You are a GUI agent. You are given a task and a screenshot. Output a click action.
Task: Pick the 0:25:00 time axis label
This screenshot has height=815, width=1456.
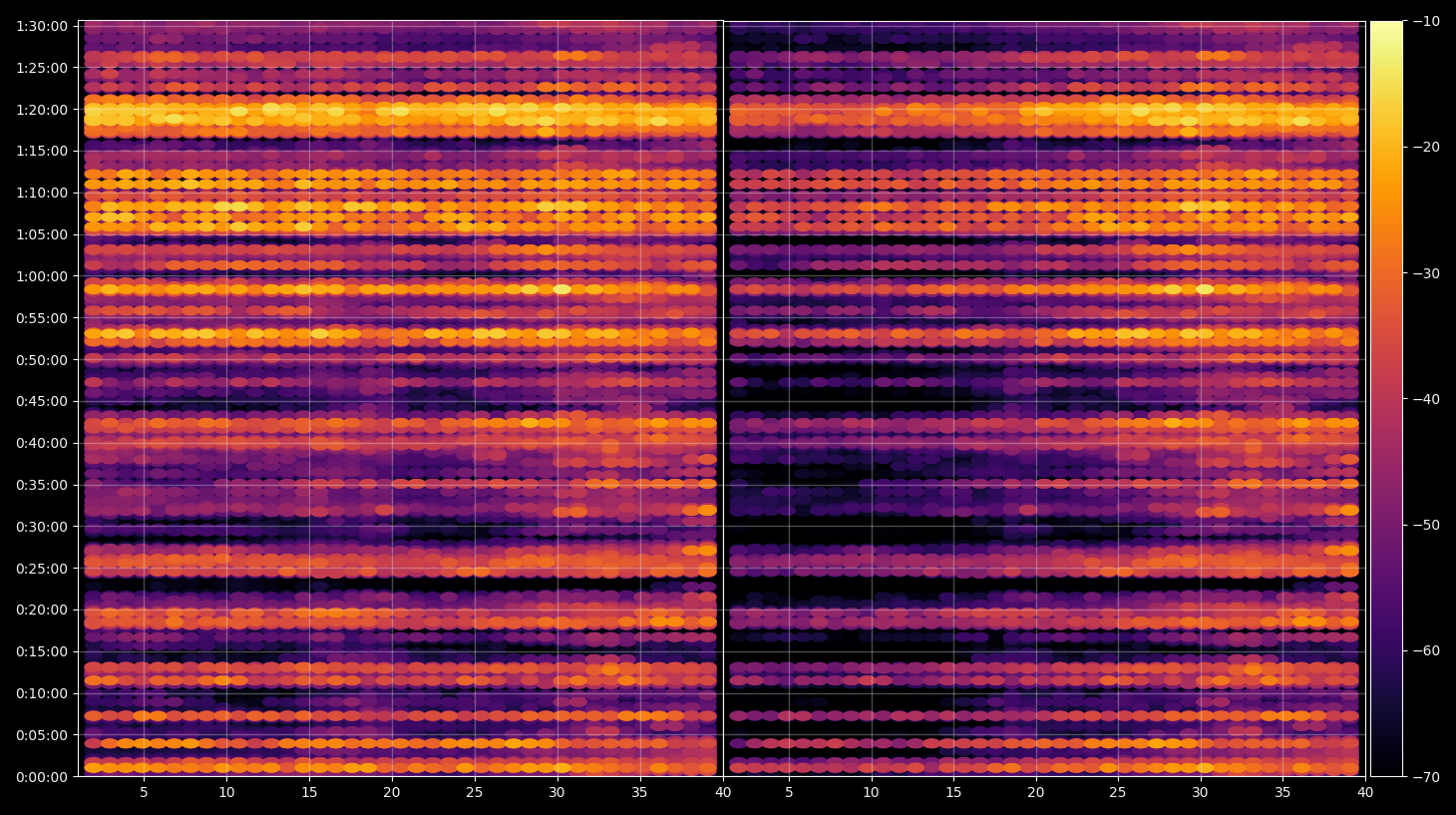[42, 569]
